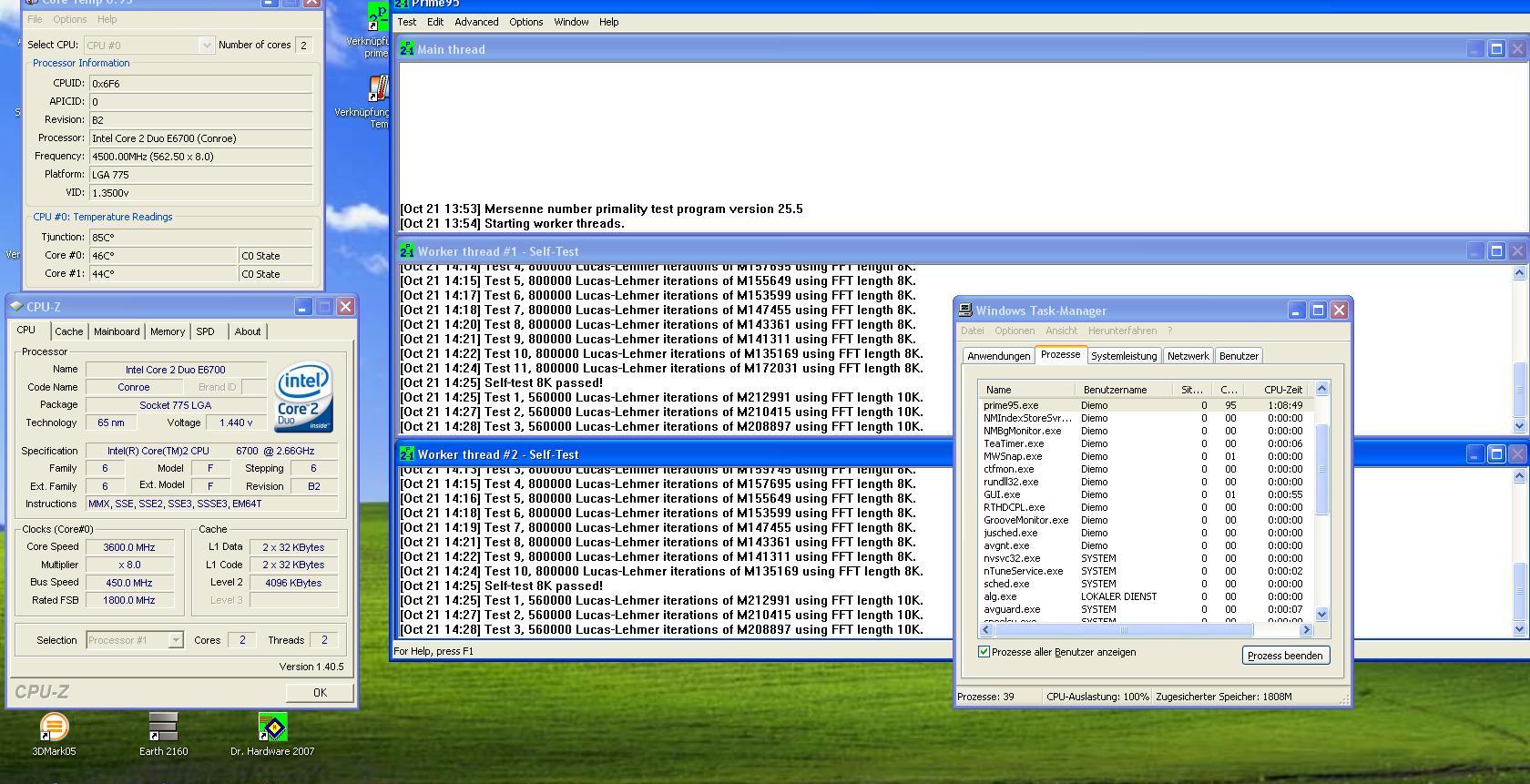Click the Frequency 4500.00MHz field in Core Temp
Screen dimensions: 1530x784
200,157
